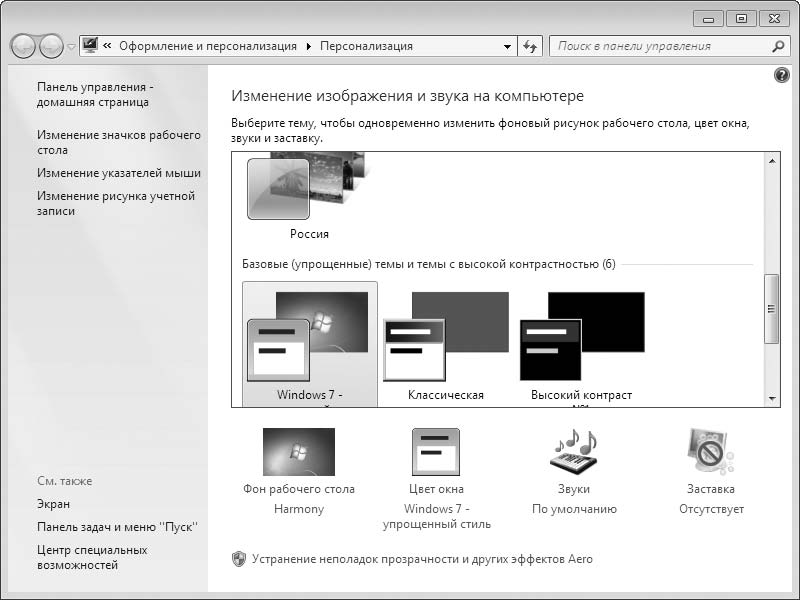
Task: Click the Звуки text link
Action: [574, 489]
